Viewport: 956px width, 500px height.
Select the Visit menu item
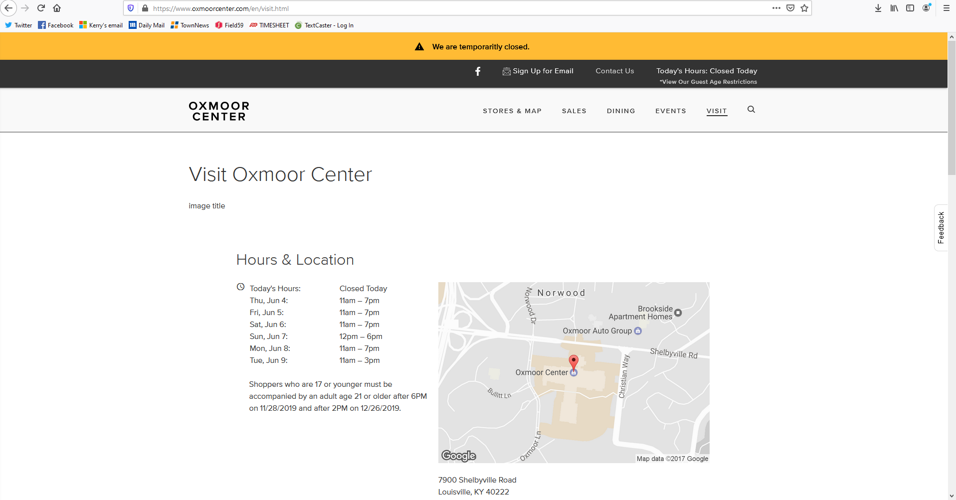(x=716, y=111)
